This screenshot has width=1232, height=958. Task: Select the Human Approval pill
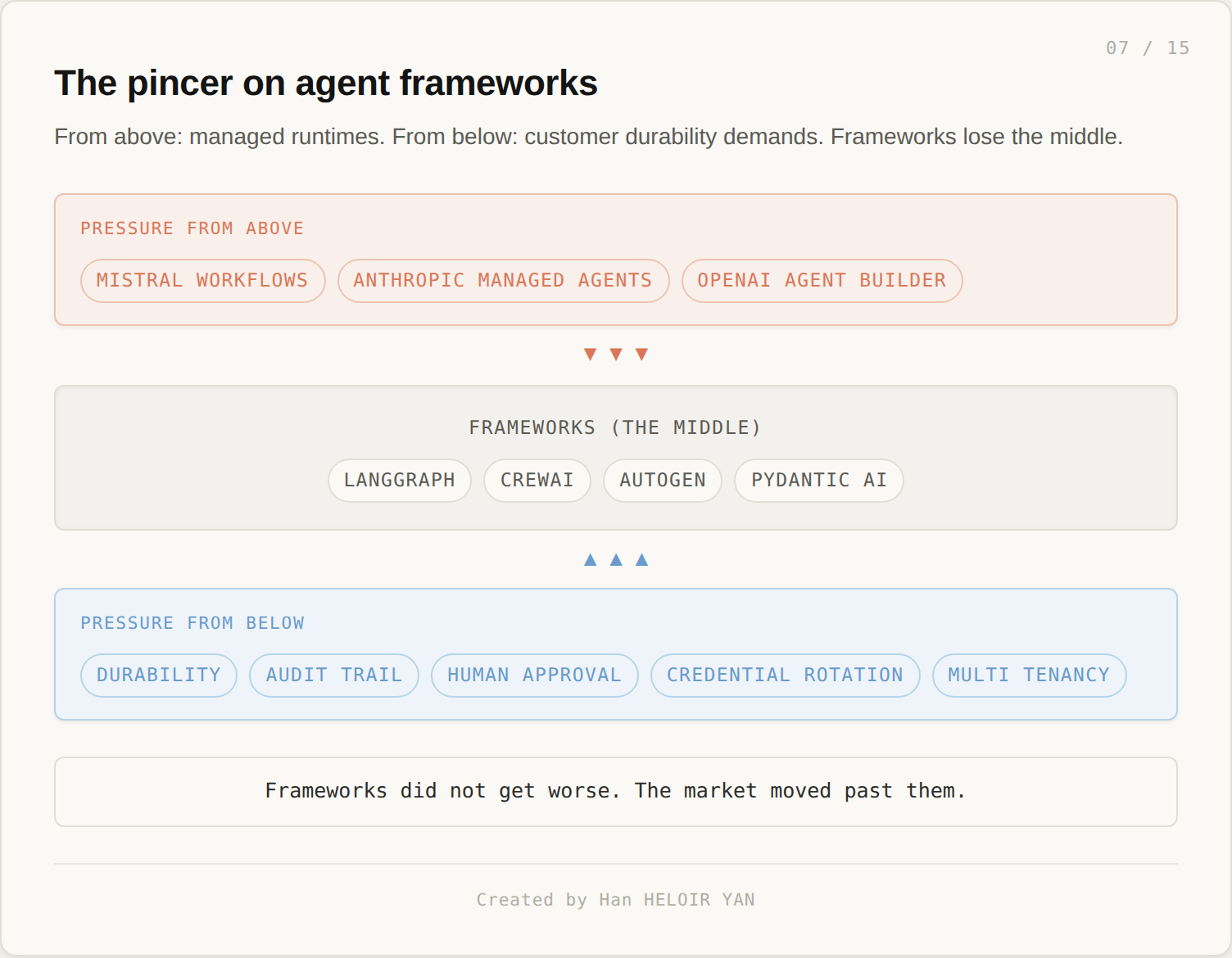click(x=535, y=676)
